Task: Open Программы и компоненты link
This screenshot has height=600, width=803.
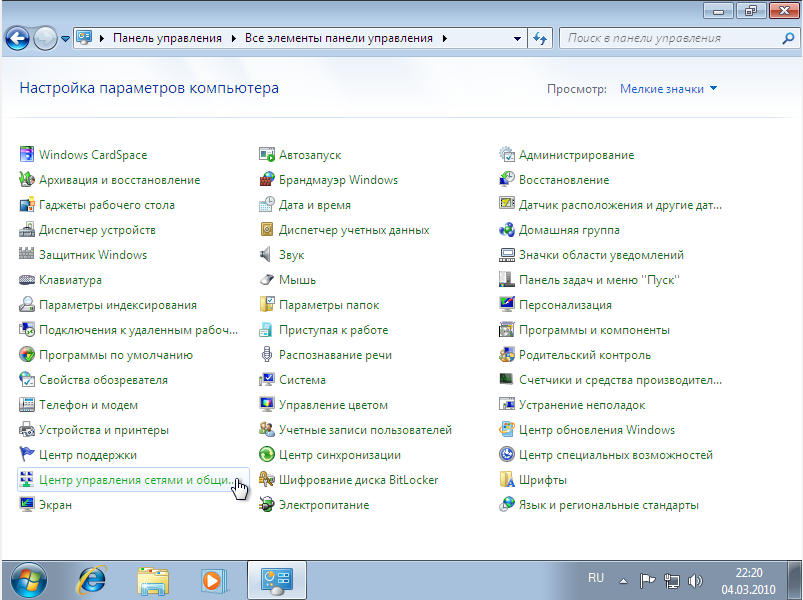Action: tap(594, 330)
